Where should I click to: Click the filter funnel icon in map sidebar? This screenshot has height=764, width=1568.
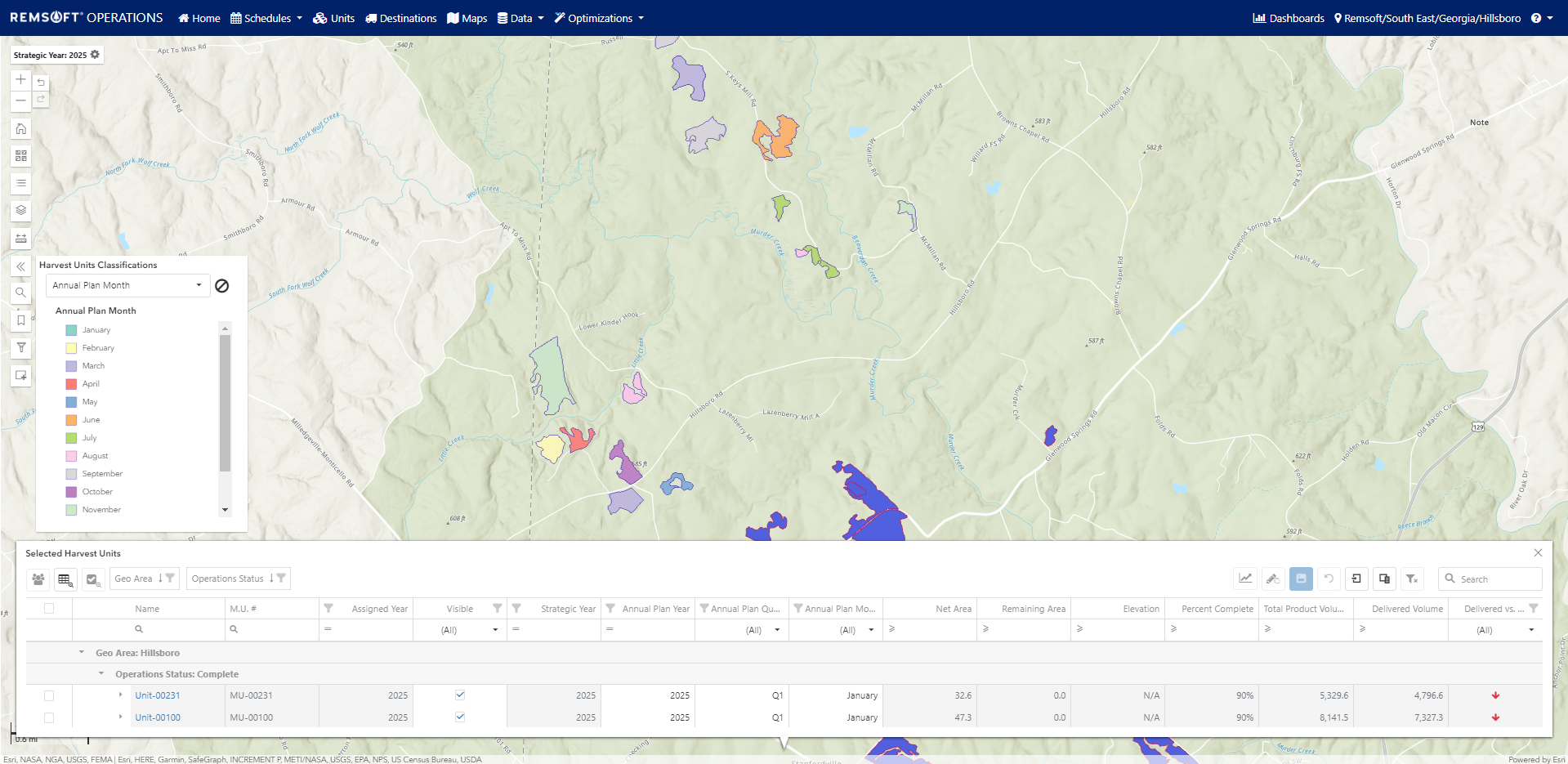coord(20,347)
